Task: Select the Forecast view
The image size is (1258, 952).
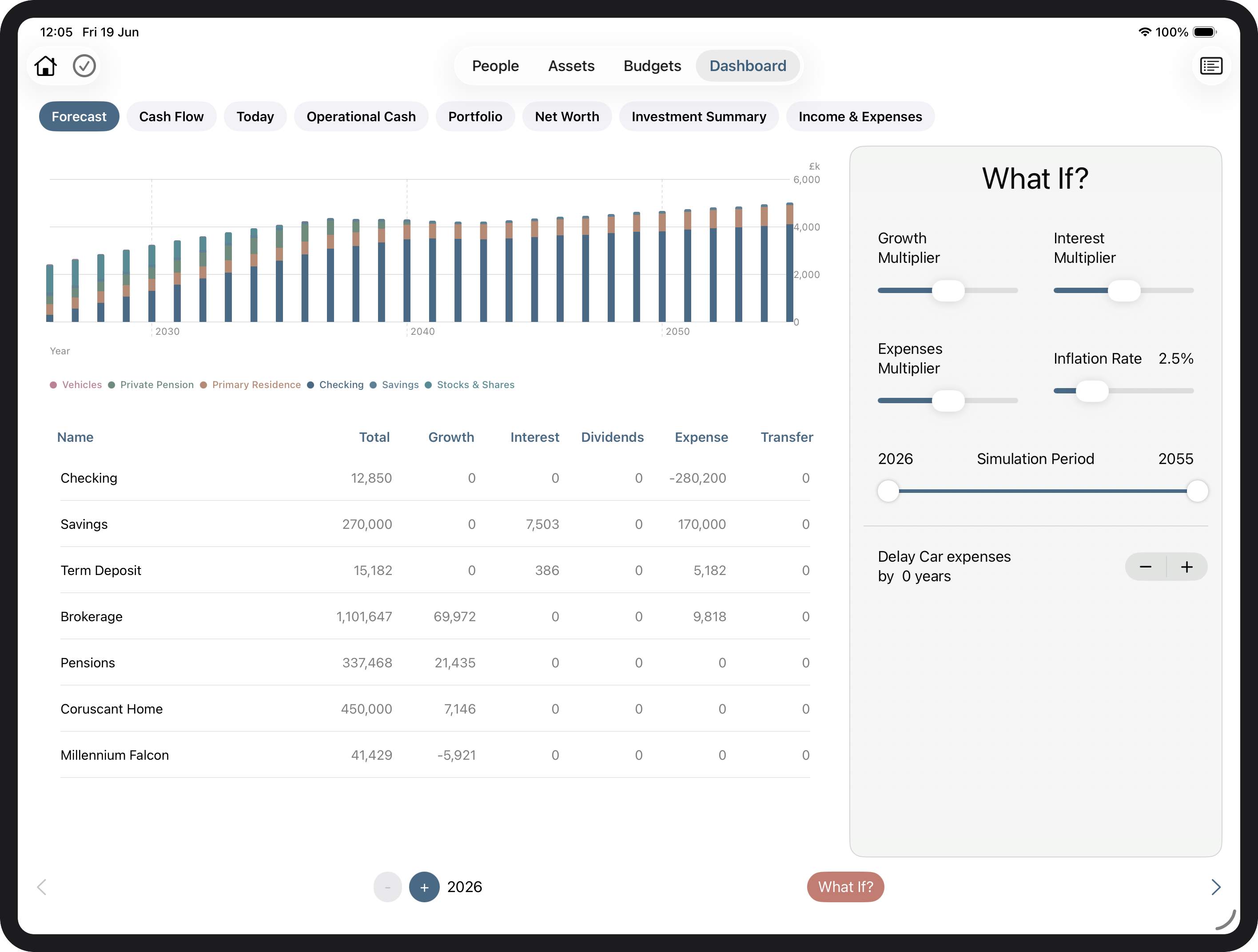Action: pos(79,116)
